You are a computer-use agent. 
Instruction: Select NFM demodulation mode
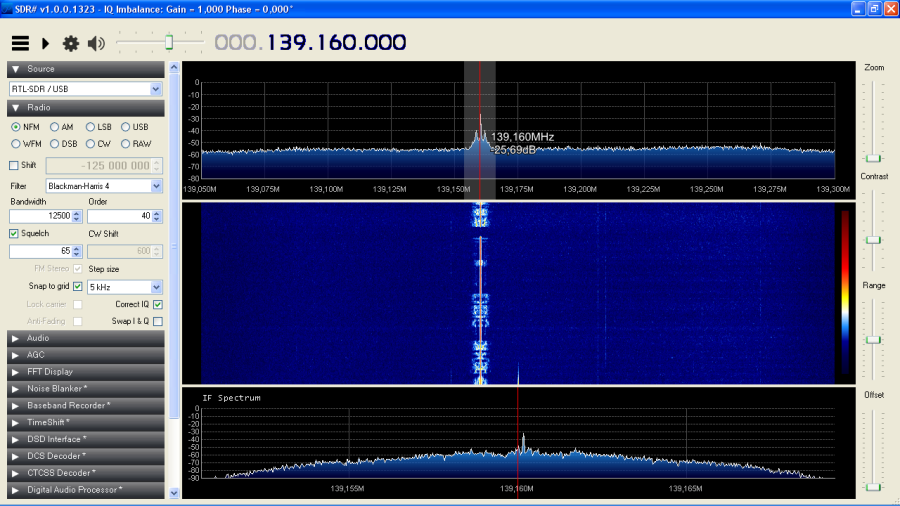(x=15, y=127)
